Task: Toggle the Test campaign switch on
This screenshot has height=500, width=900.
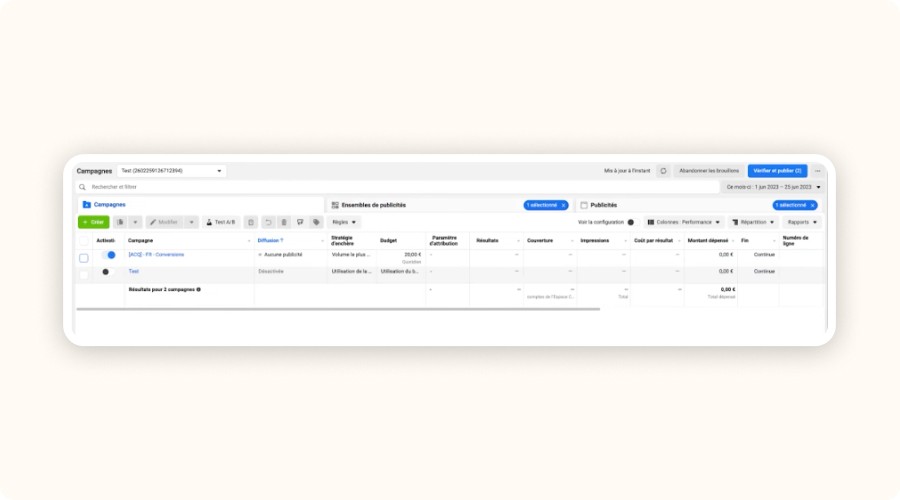Action: (108, 272)
